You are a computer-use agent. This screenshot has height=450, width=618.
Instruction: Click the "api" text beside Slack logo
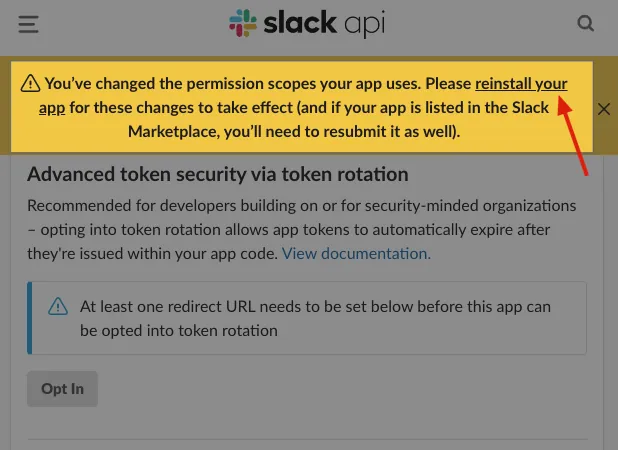click(x=363, y=24)
